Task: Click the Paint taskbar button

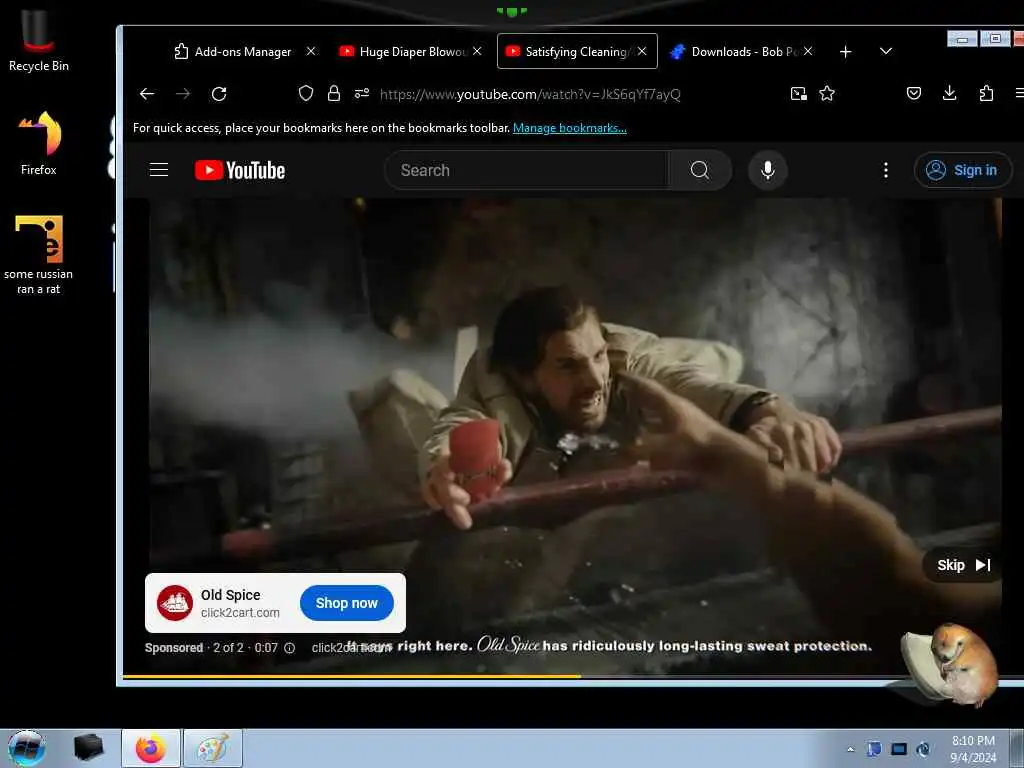Action: pos(213,748)
